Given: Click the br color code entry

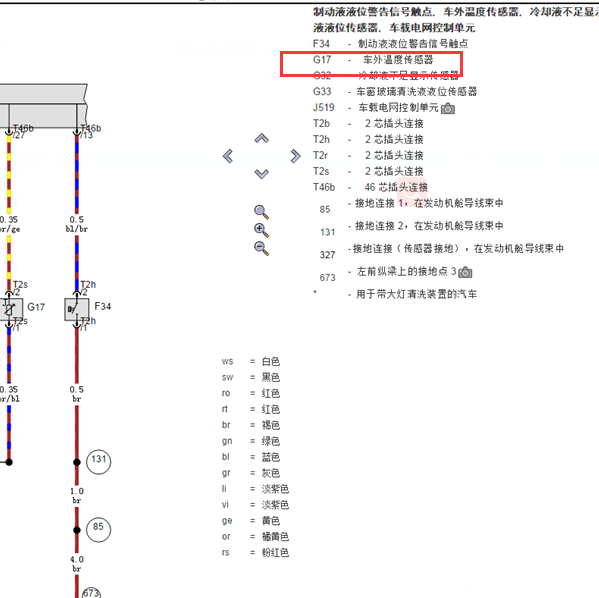Looking at the screenshot, I should coord(251,425).
